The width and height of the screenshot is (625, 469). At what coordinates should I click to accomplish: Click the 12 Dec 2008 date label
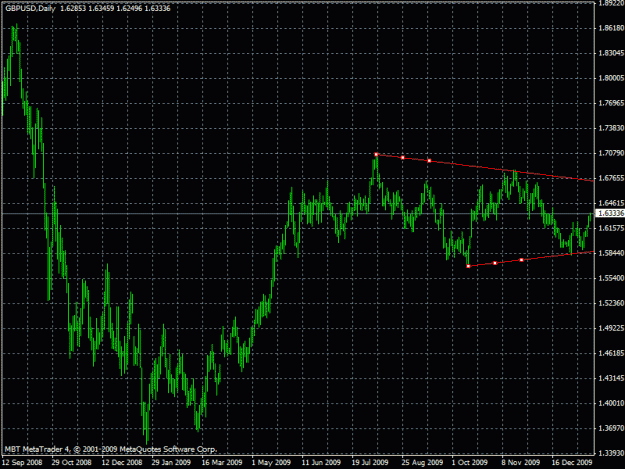coord(122,463)
